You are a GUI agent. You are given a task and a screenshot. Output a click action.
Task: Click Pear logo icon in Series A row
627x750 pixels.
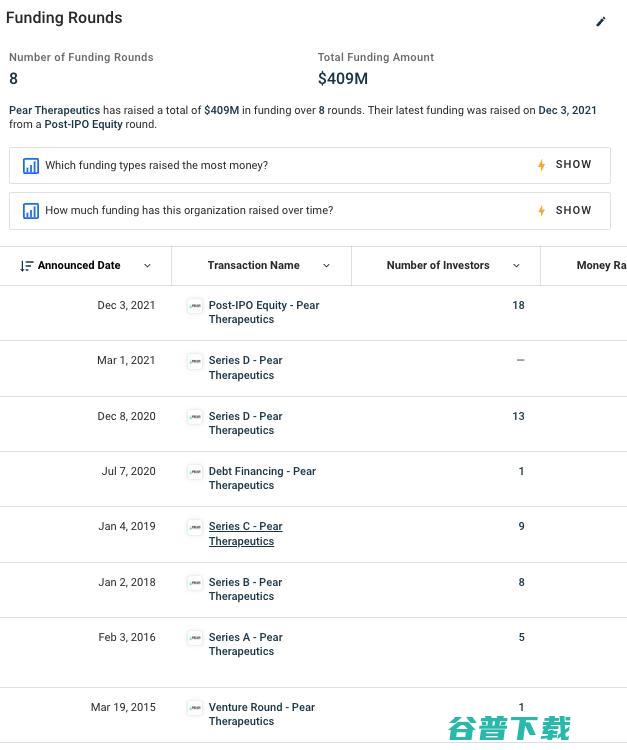195,638
